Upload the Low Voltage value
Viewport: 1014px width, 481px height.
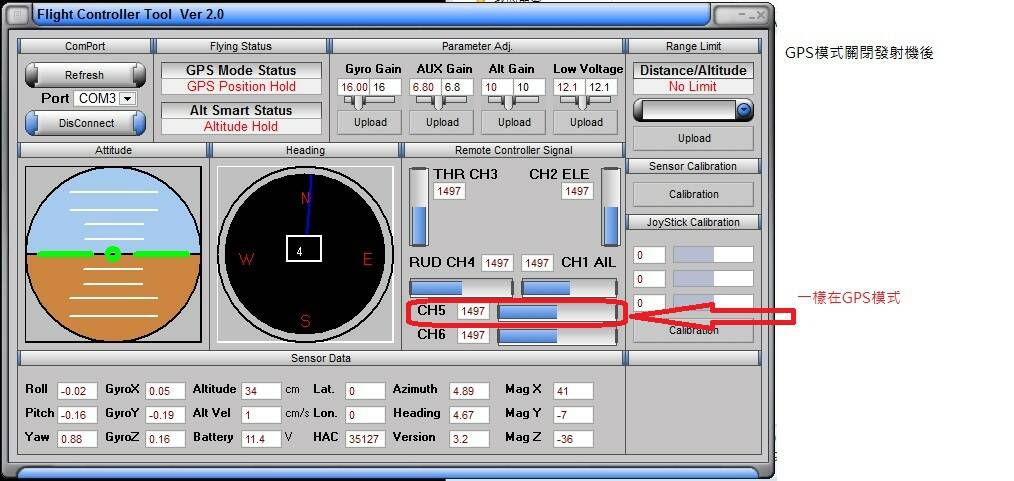[586, 122]
